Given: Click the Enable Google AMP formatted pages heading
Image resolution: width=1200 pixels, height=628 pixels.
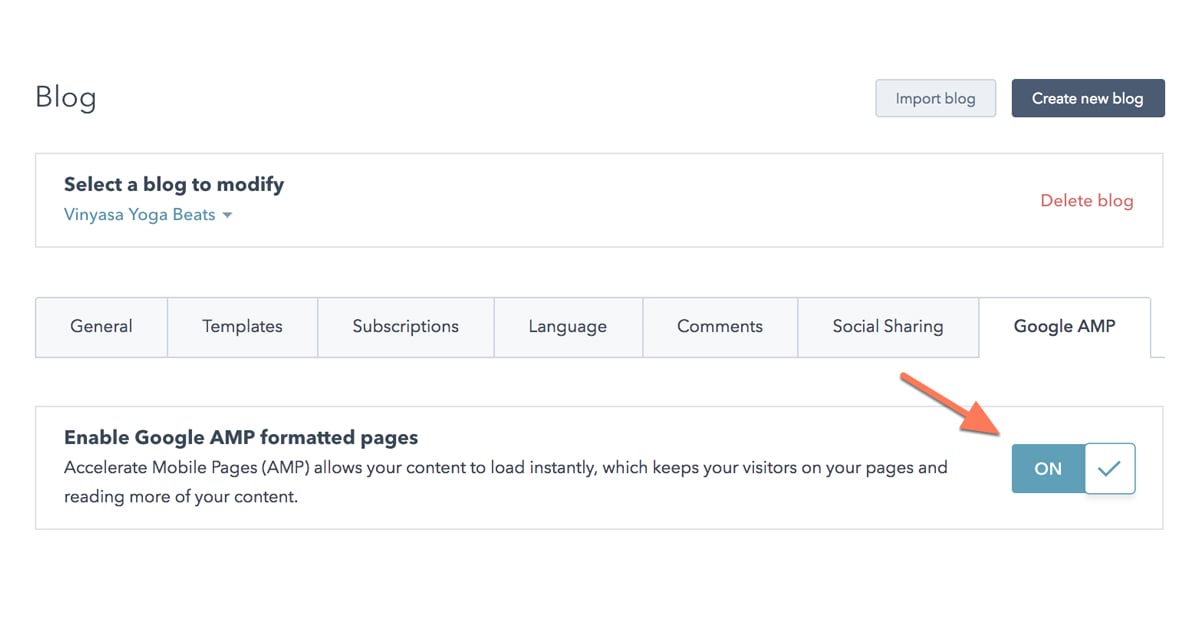Looking at the screenshot, I should click(x=241, y=438).
